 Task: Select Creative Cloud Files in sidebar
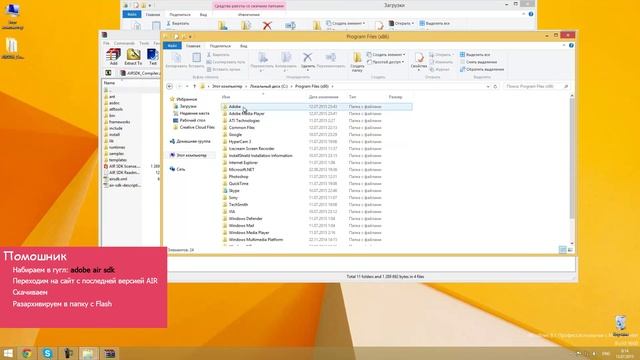click(x=197, y=127)
